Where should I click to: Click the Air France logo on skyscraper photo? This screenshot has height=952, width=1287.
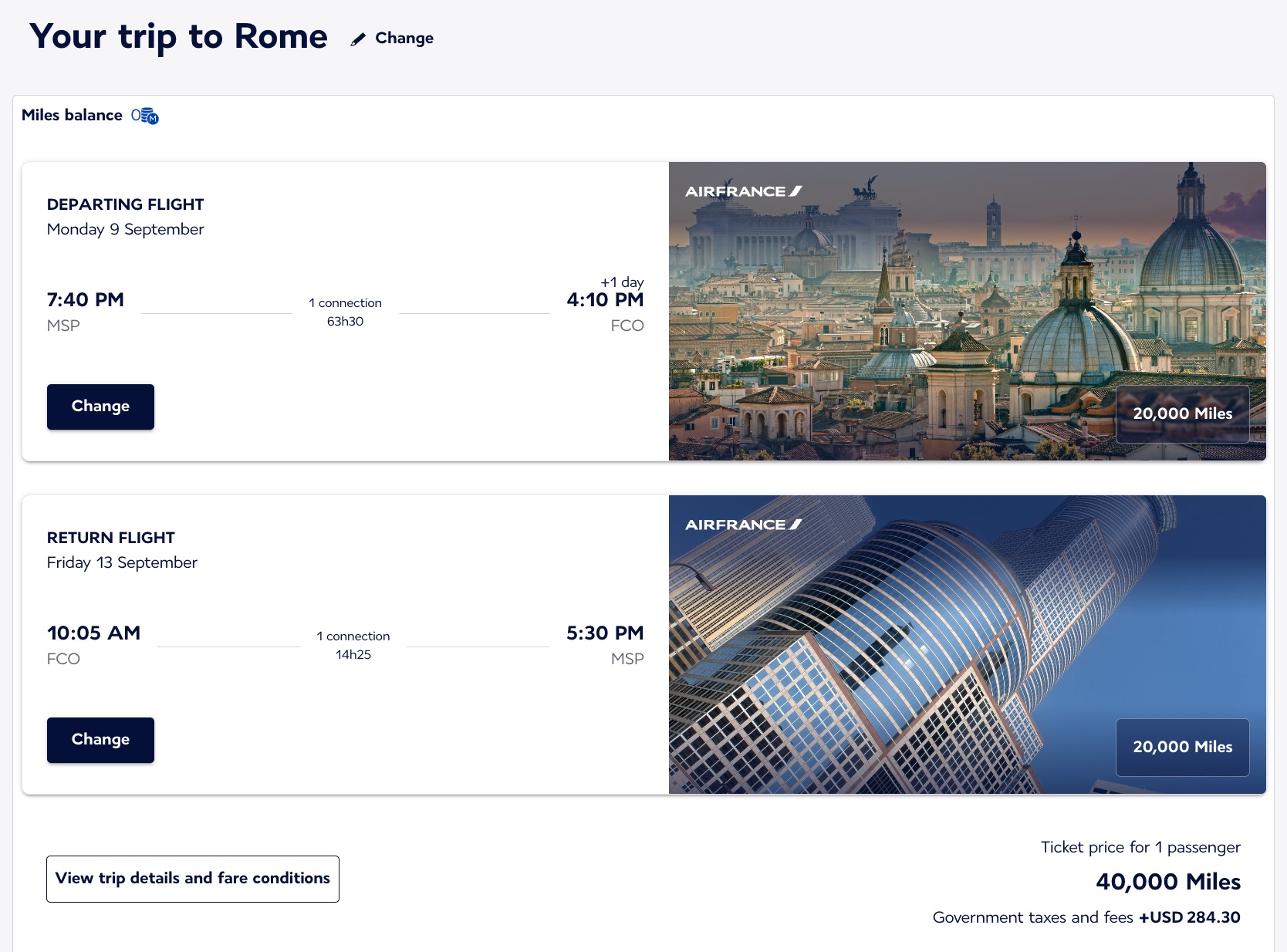[x=743, y=525]
